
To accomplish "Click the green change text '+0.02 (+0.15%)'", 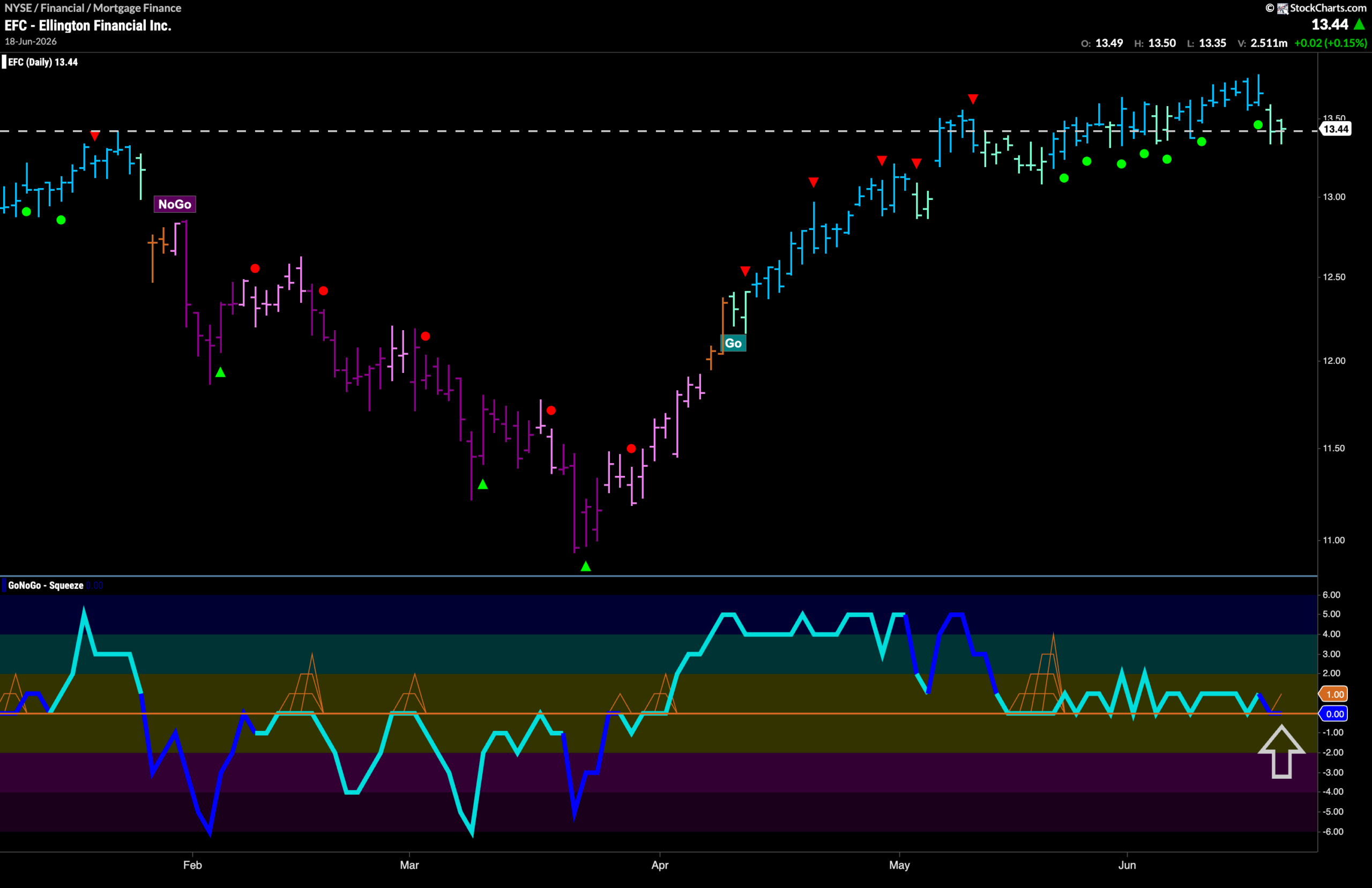I will [1331, 43].
